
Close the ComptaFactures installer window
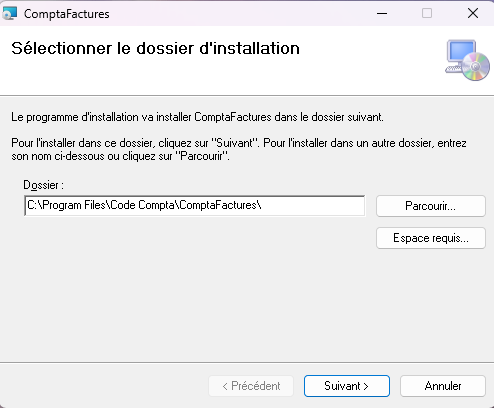(x=473, y=13)
